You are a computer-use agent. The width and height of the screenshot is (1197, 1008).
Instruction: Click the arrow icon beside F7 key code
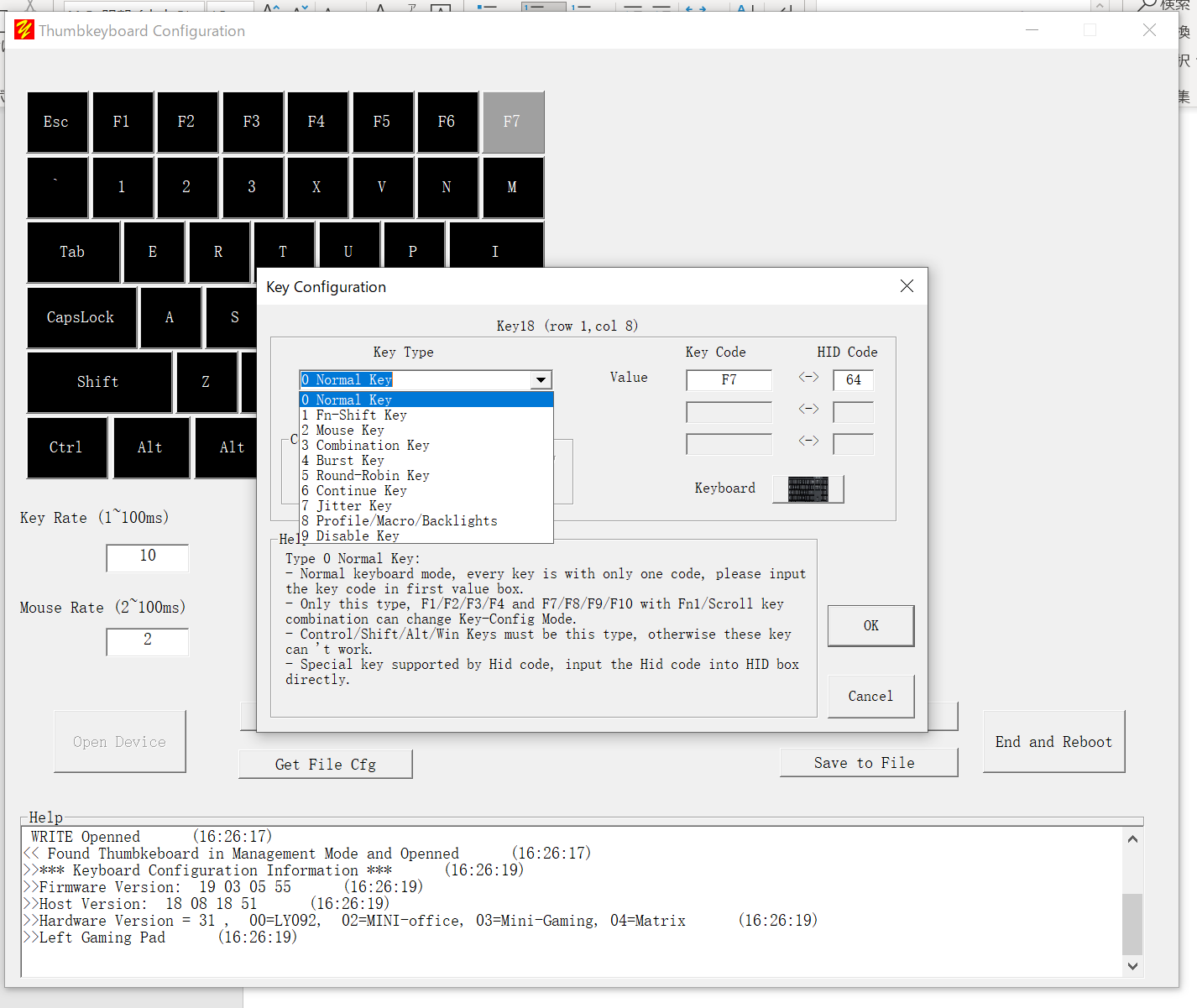(808, 378)
